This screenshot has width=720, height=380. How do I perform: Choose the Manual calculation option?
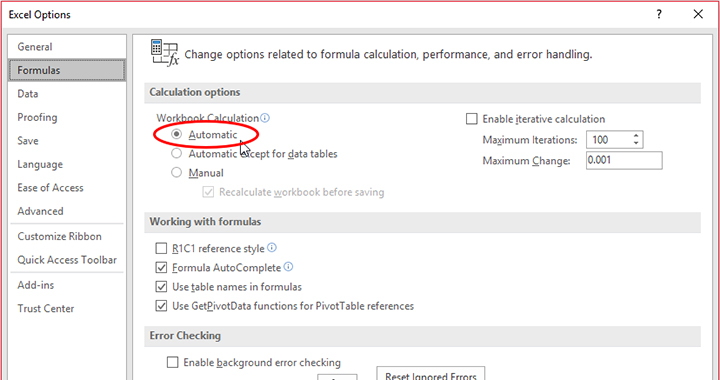(176, 173)
